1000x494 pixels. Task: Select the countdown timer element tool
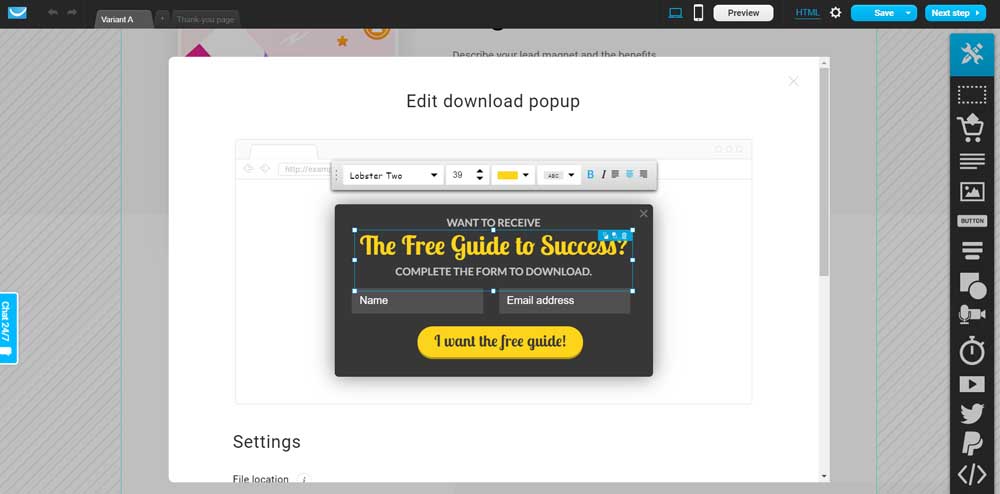(971, 350)
